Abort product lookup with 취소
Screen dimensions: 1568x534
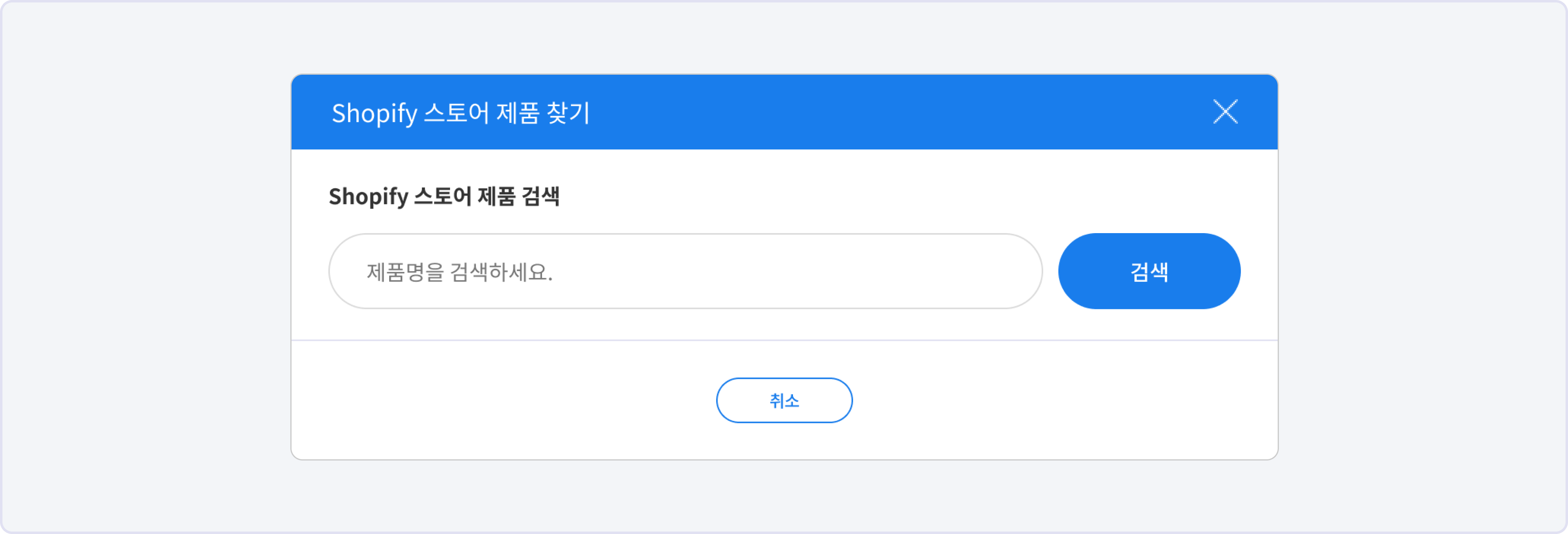(784, 400)
